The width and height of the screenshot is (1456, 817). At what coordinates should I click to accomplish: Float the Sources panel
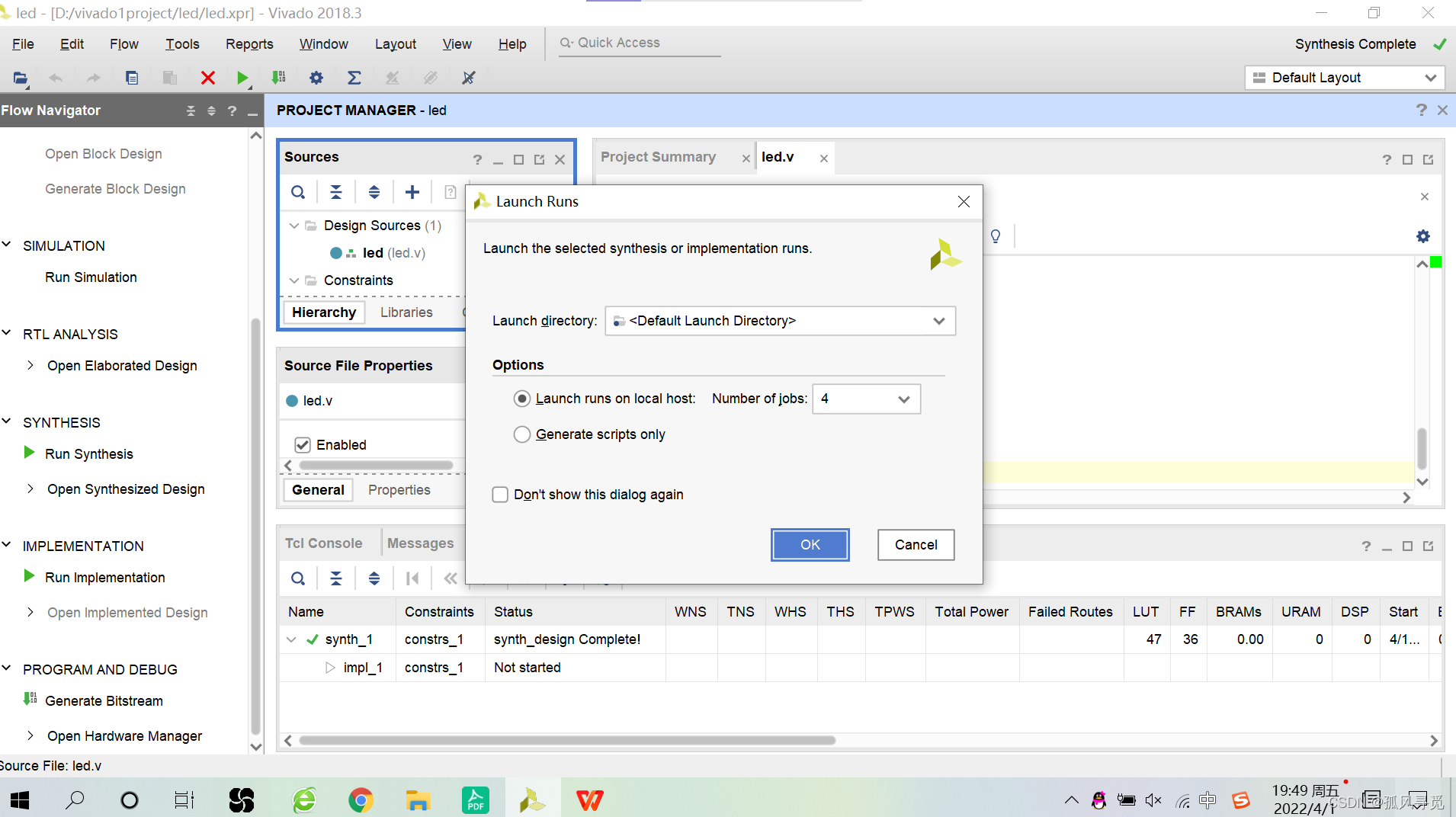click(540, 159)
